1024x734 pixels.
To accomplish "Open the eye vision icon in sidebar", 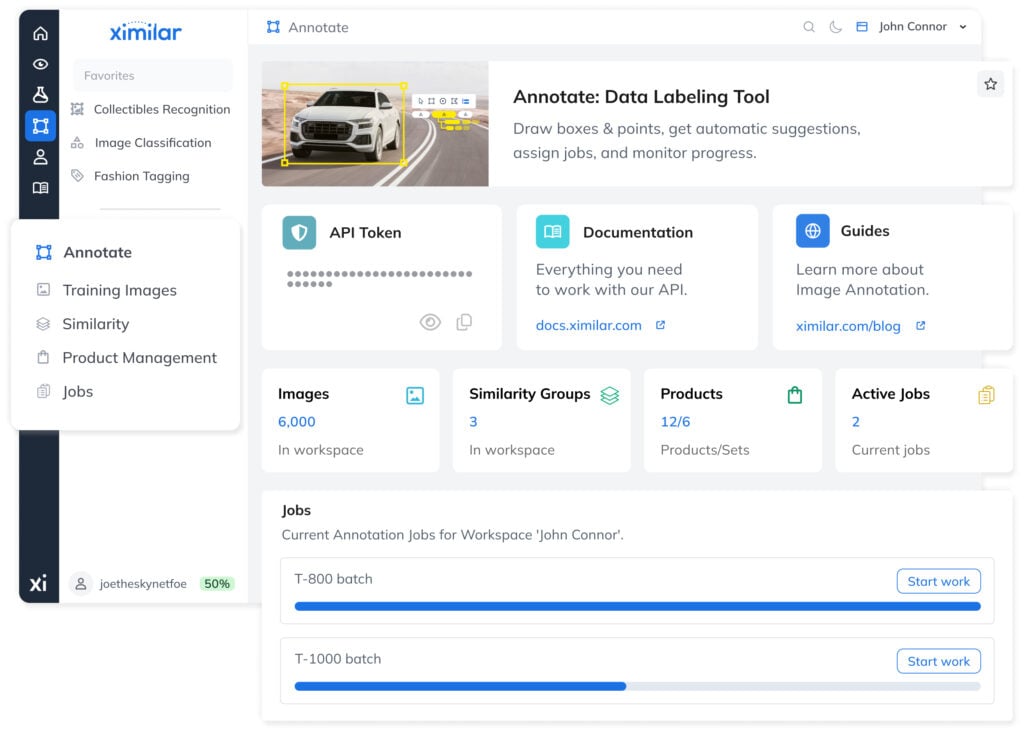I will pos(40,64).
